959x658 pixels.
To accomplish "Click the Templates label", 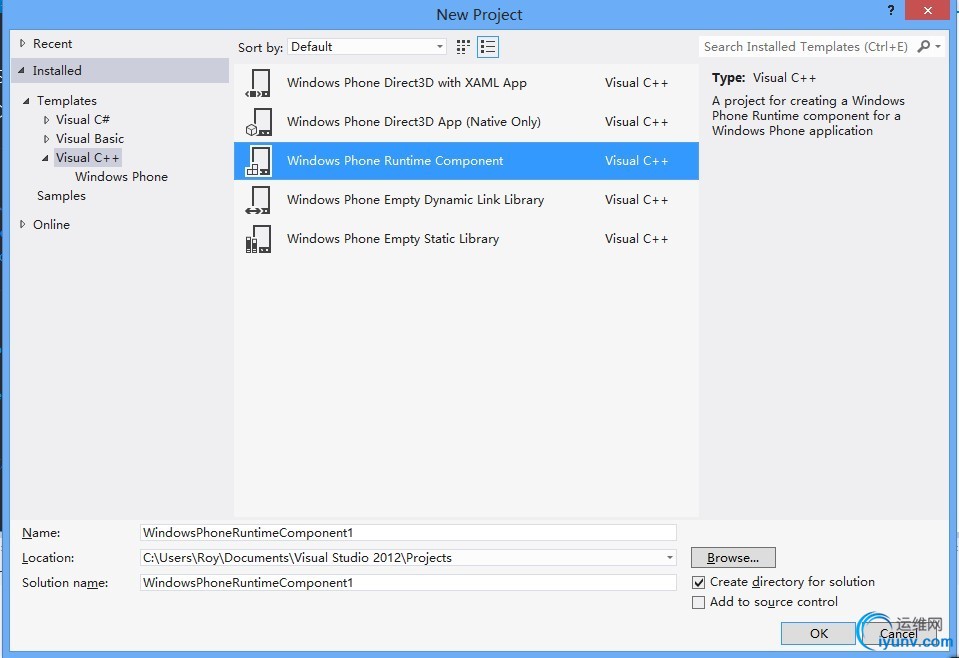I will click(67, 101).
